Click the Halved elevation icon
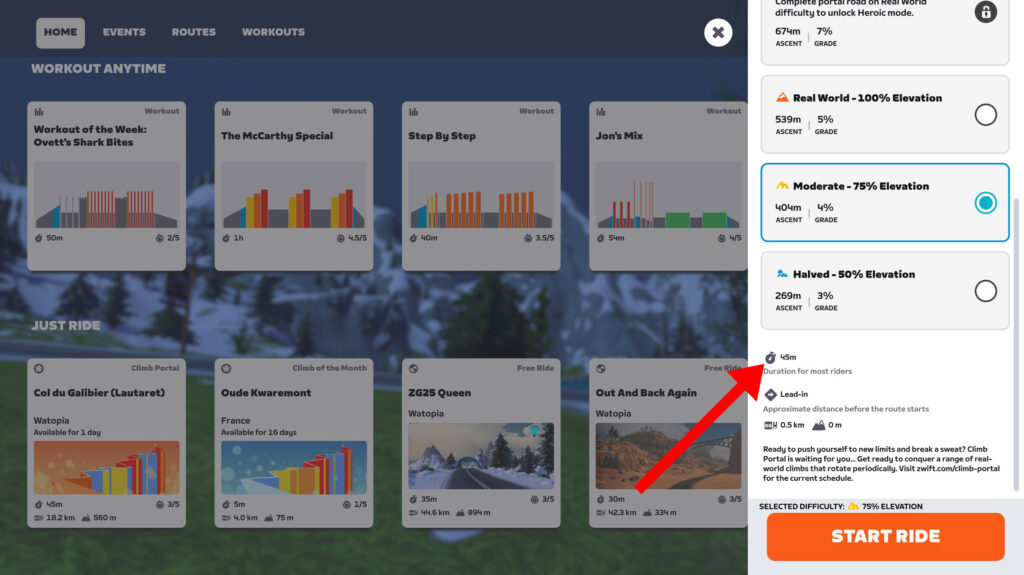 tap(782, 274)
